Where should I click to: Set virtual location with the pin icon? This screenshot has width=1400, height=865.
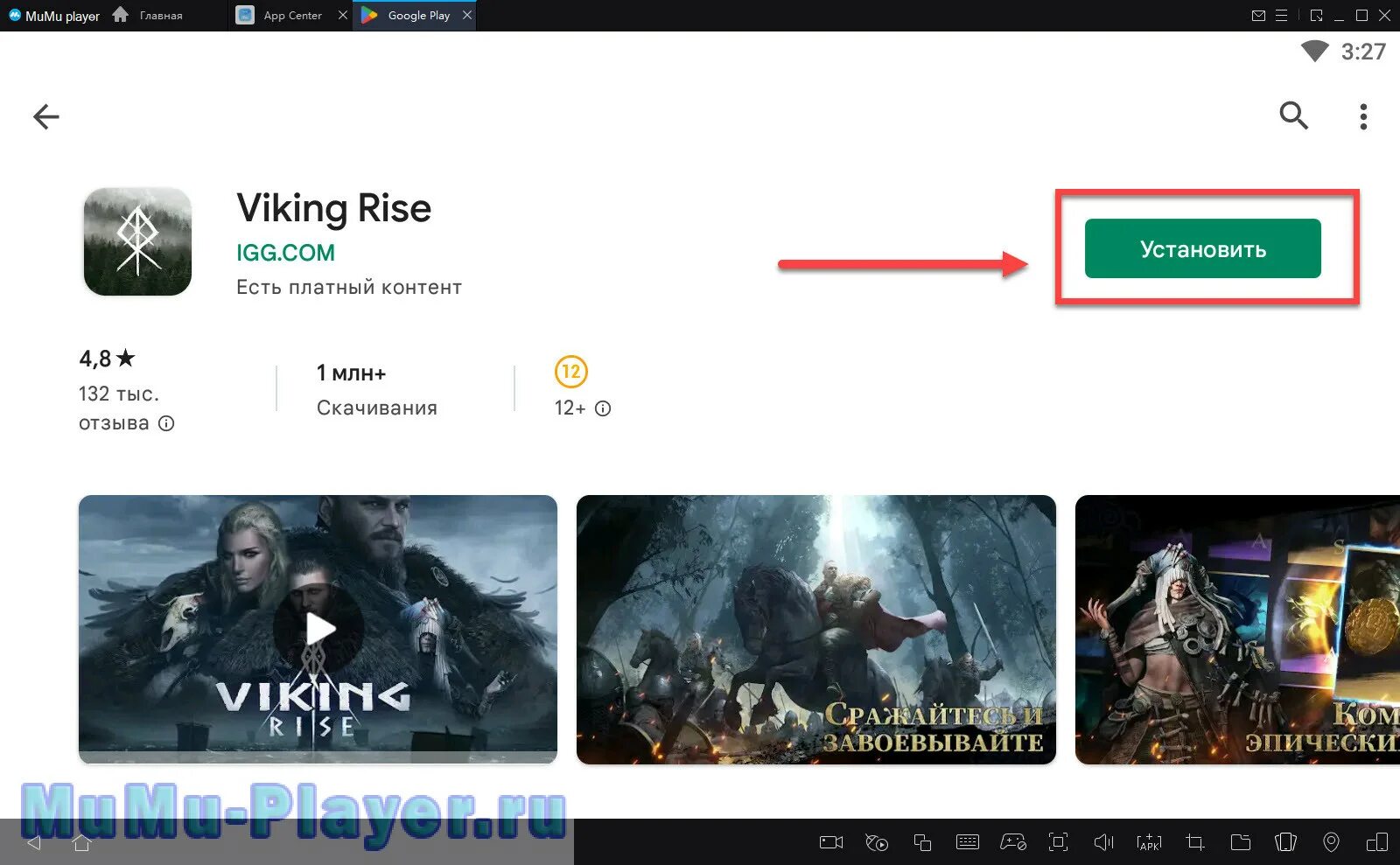[1331, 842]
